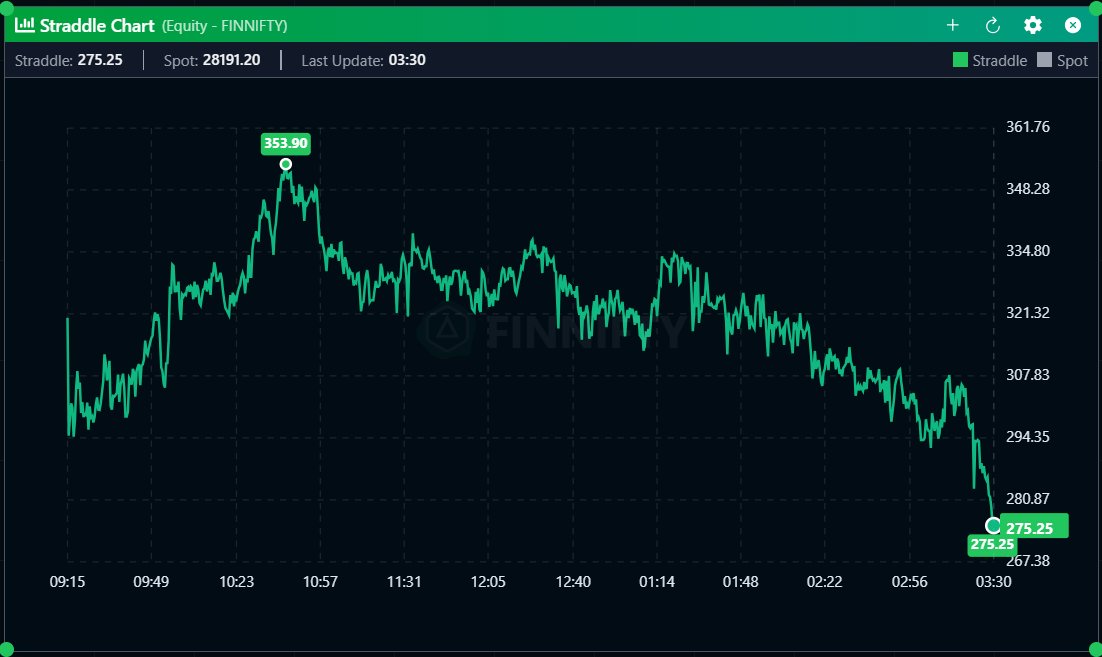Select the 275.25 last-point marker
The image size is (1102, 657).
[992, 525]
